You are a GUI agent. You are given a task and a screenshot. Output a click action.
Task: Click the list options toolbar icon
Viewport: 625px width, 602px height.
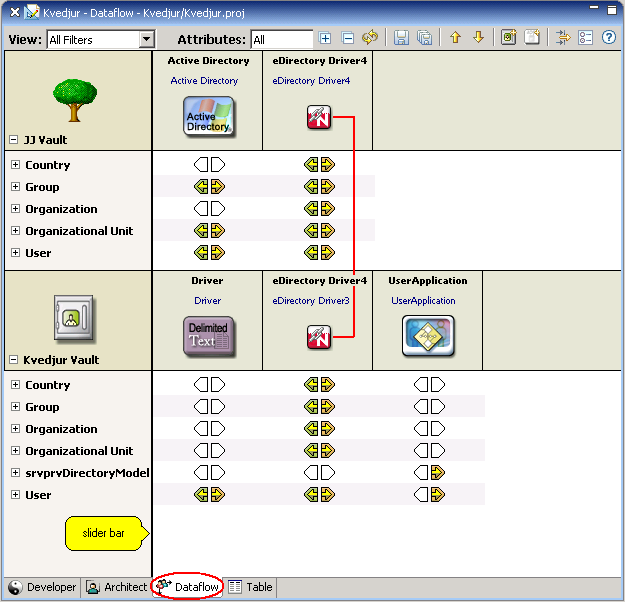(586, 38)
